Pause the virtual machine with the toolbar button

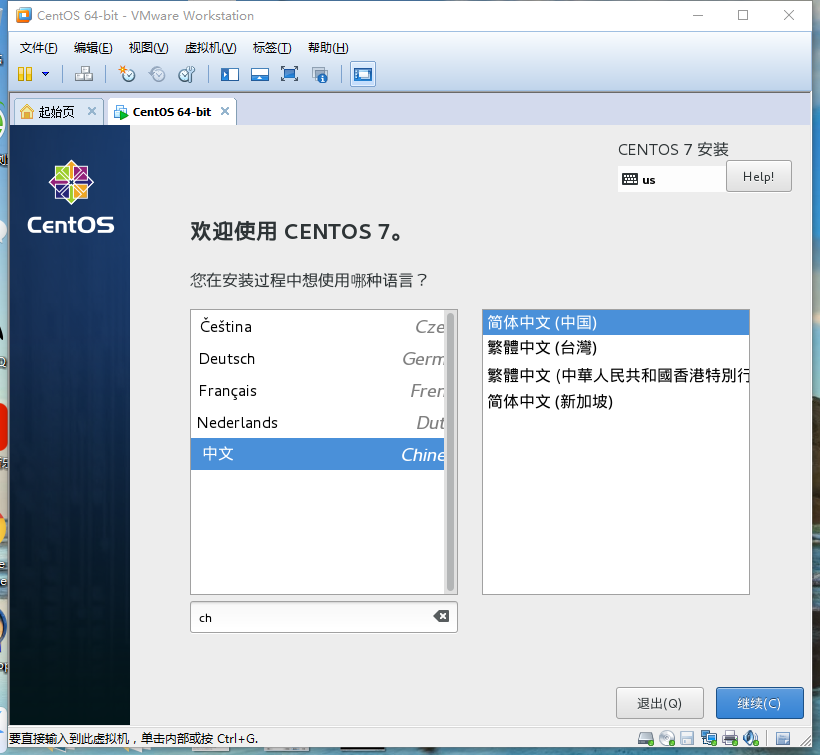pyautogui.click(x=25, y=74)
